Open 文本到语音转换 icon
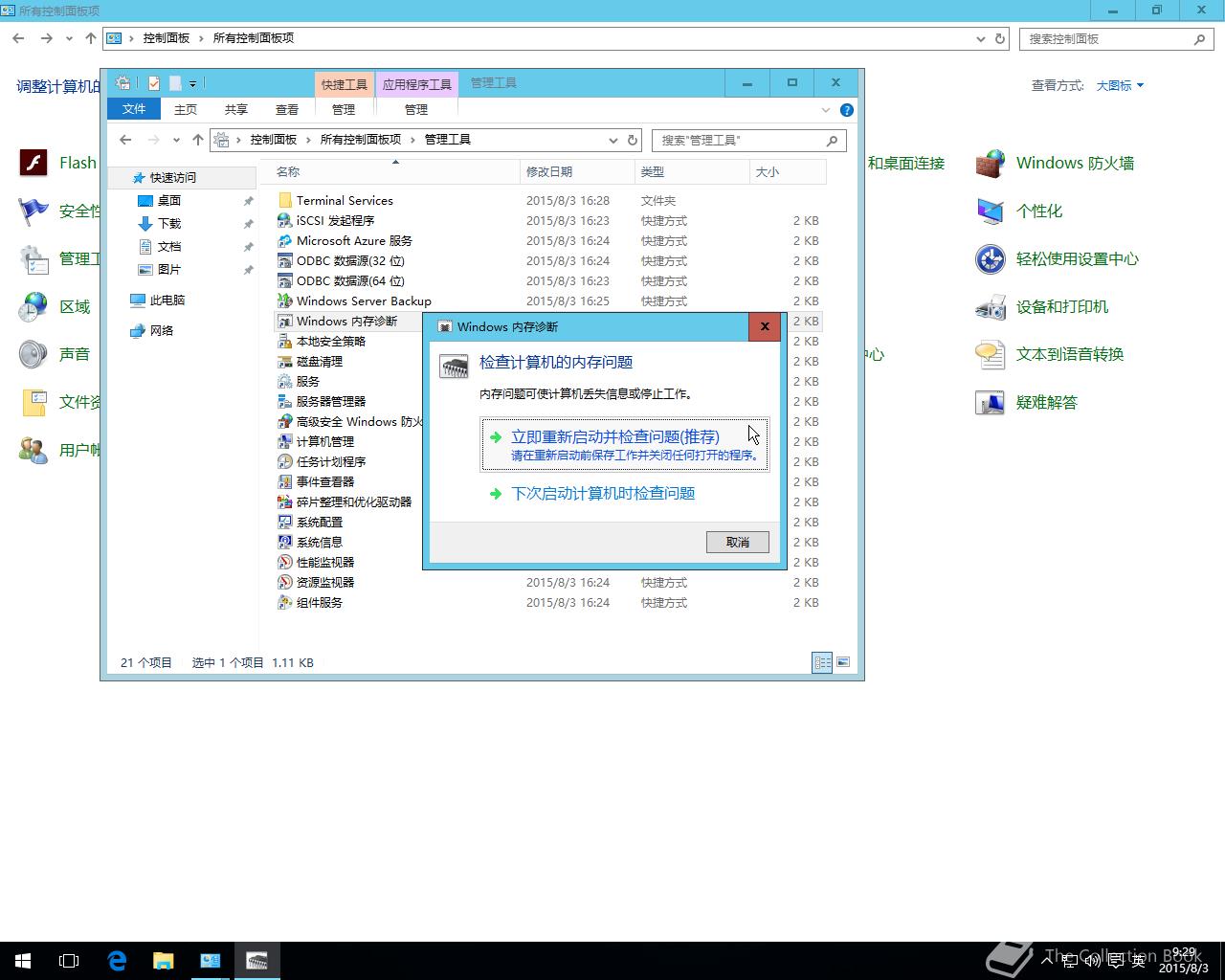1225x980 pixels. coord(990,354)
